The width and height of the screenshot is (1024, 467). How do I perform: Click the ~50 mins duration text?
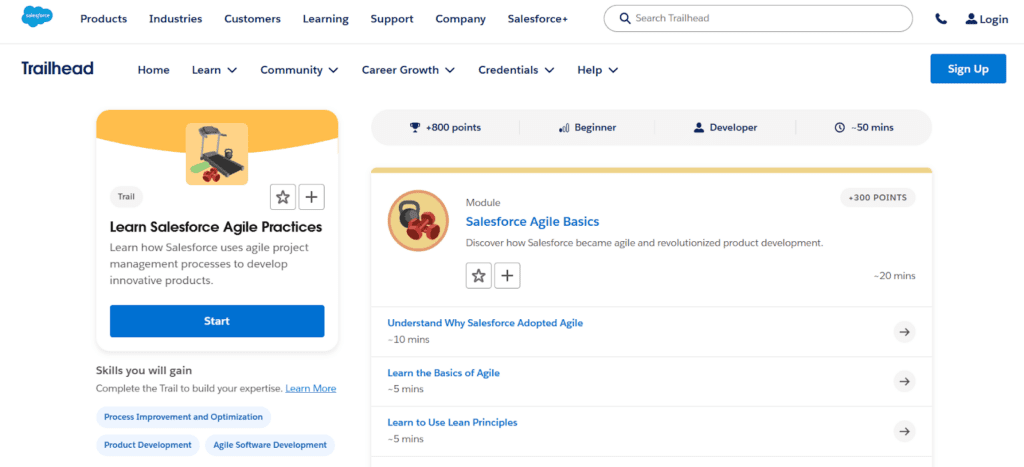tap(872, 128)
